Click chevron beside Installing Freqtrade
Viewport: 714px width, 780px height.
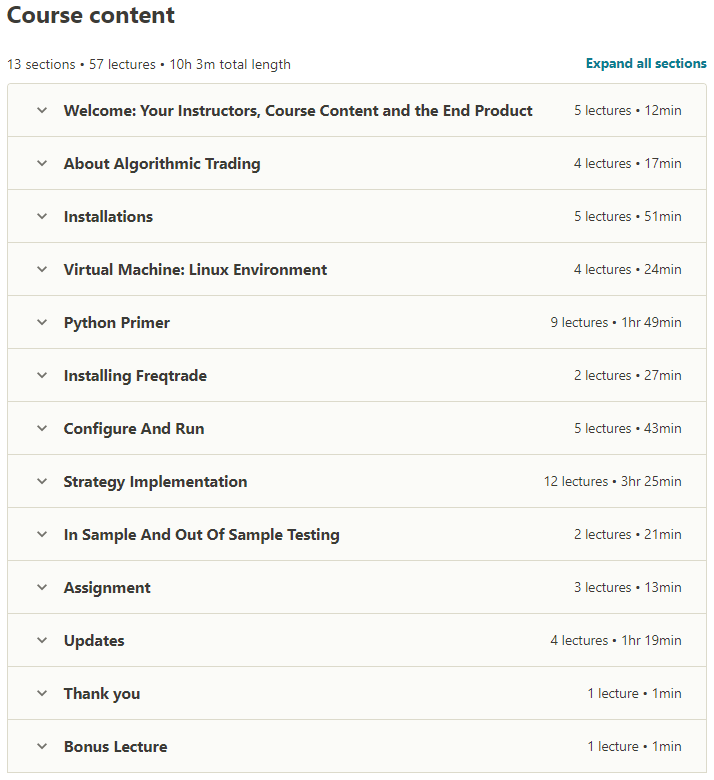pyautogui.click(x=42, y=376)
